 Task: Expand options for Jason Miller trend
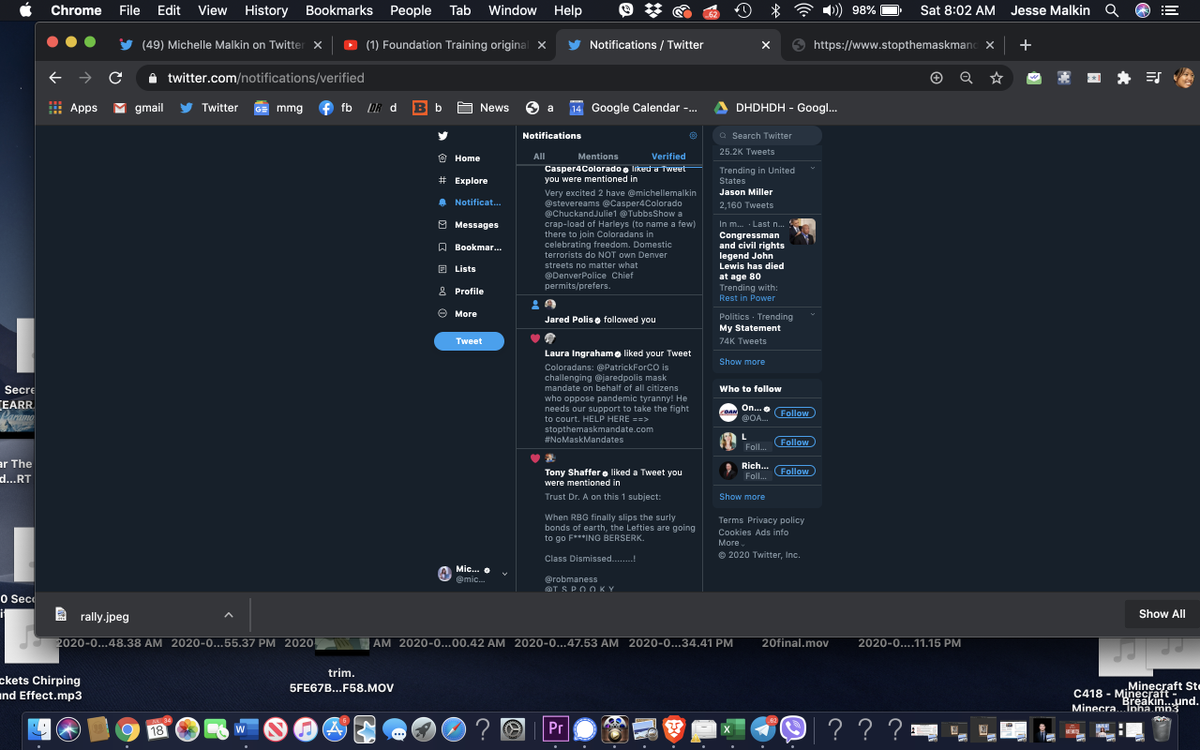click(x=812, y=169)
